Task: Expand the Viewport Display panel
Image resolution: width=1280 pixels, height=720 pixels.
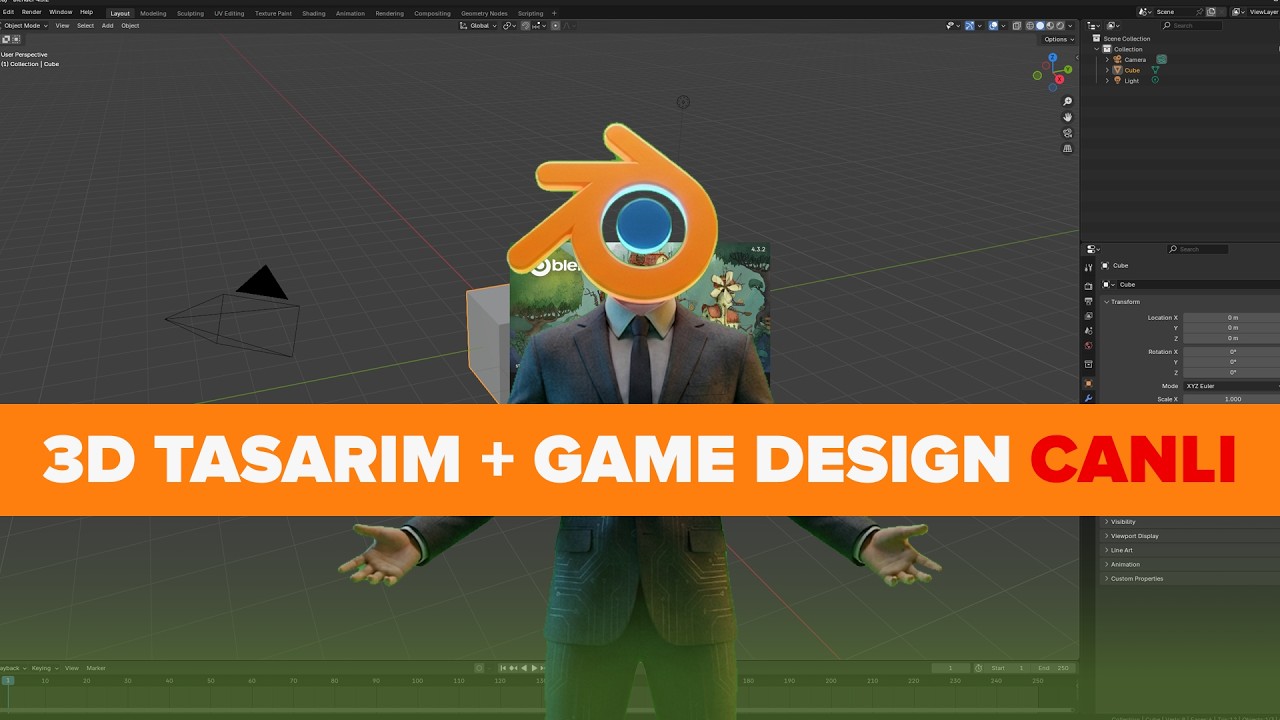Action: pos(1134,536)
